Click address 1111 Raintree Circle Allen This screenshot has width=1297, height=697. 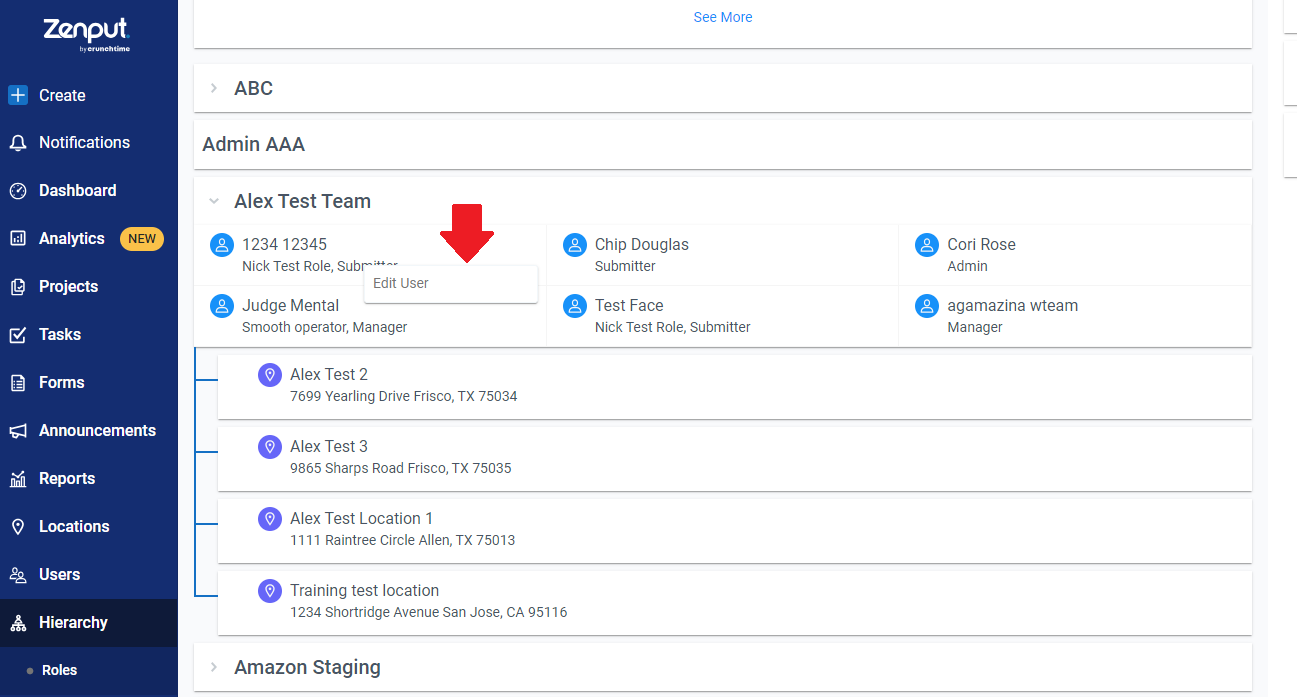pyautogui.click(x=402, y=540)
